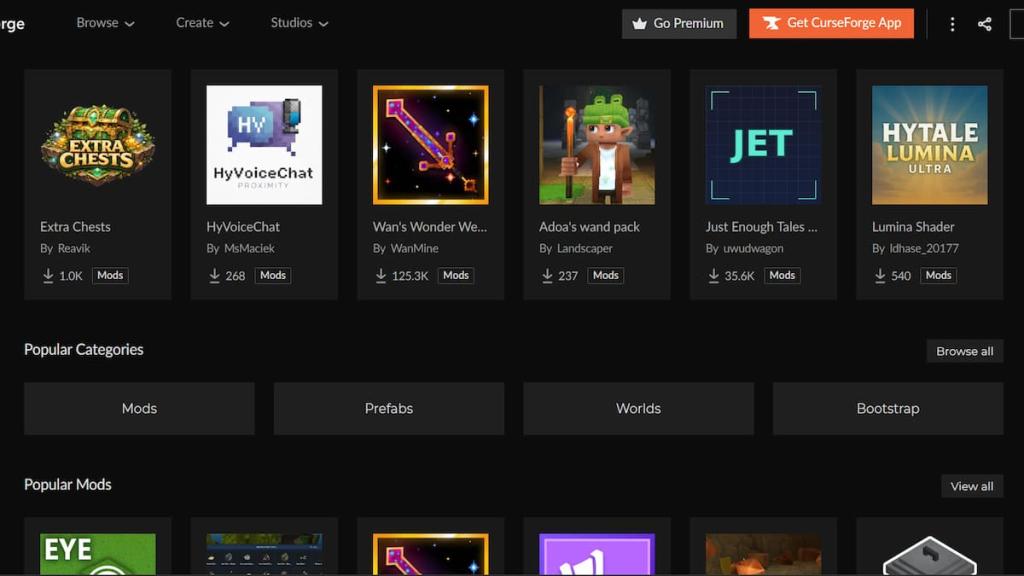The height and width of the screenshot is (576, 1024).
Task: Click the Get CurseForge App button
Action: pyautogui.click(x=831, y=23)
